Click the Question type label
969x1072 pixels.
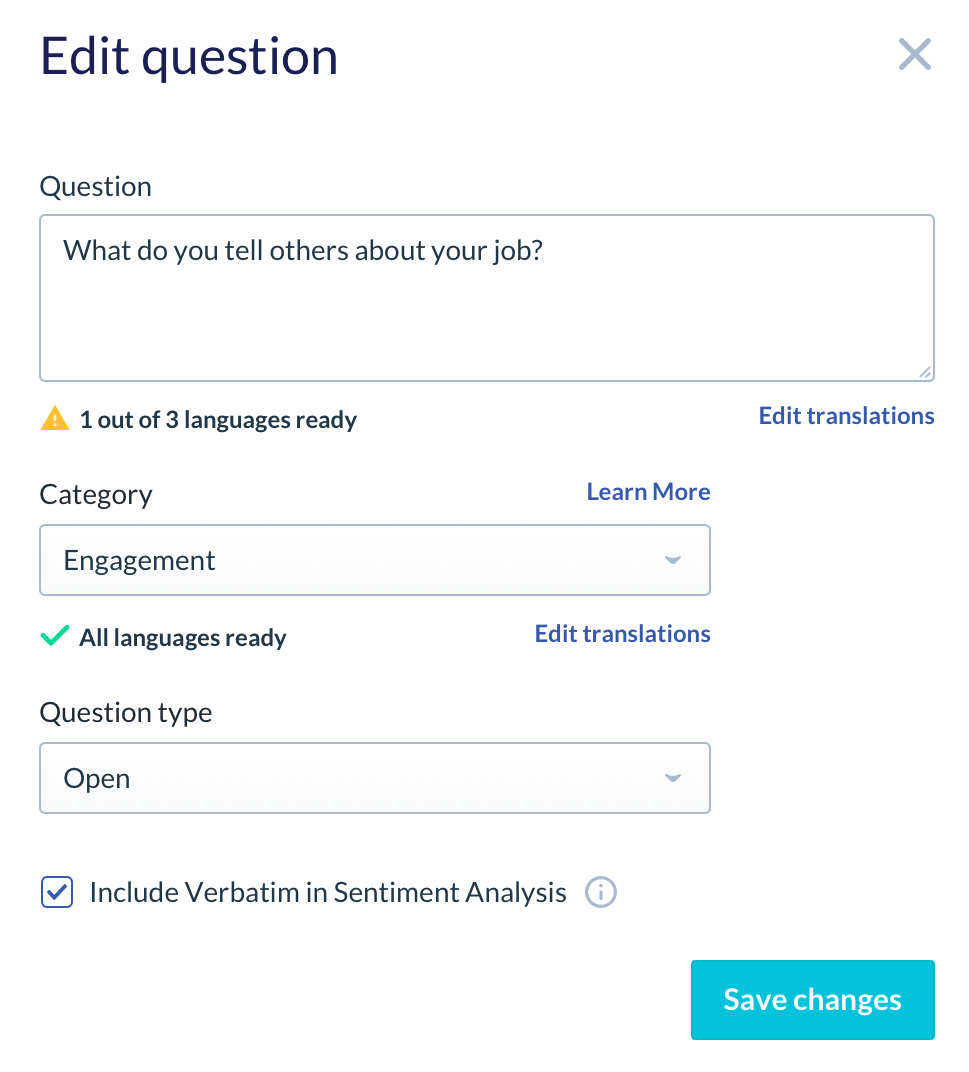[x=126, y=713]
